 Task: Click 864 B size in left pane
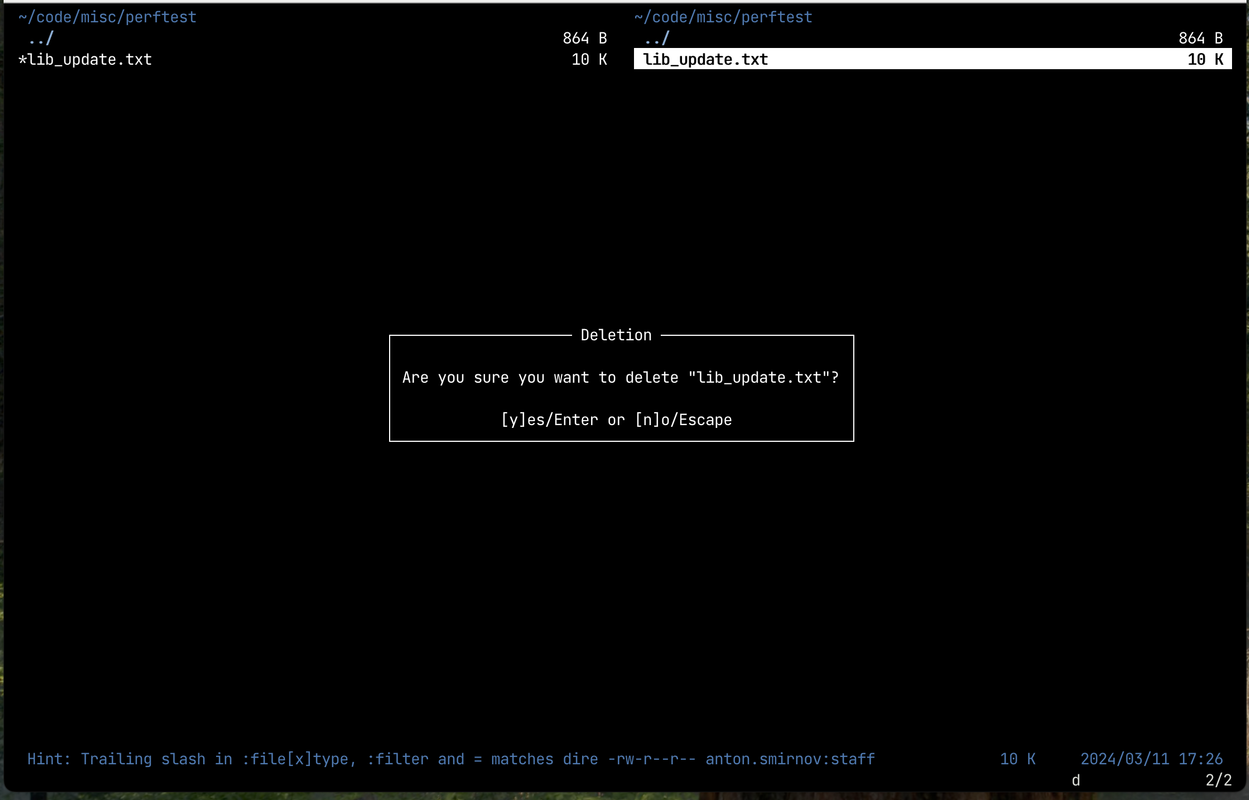585,38
